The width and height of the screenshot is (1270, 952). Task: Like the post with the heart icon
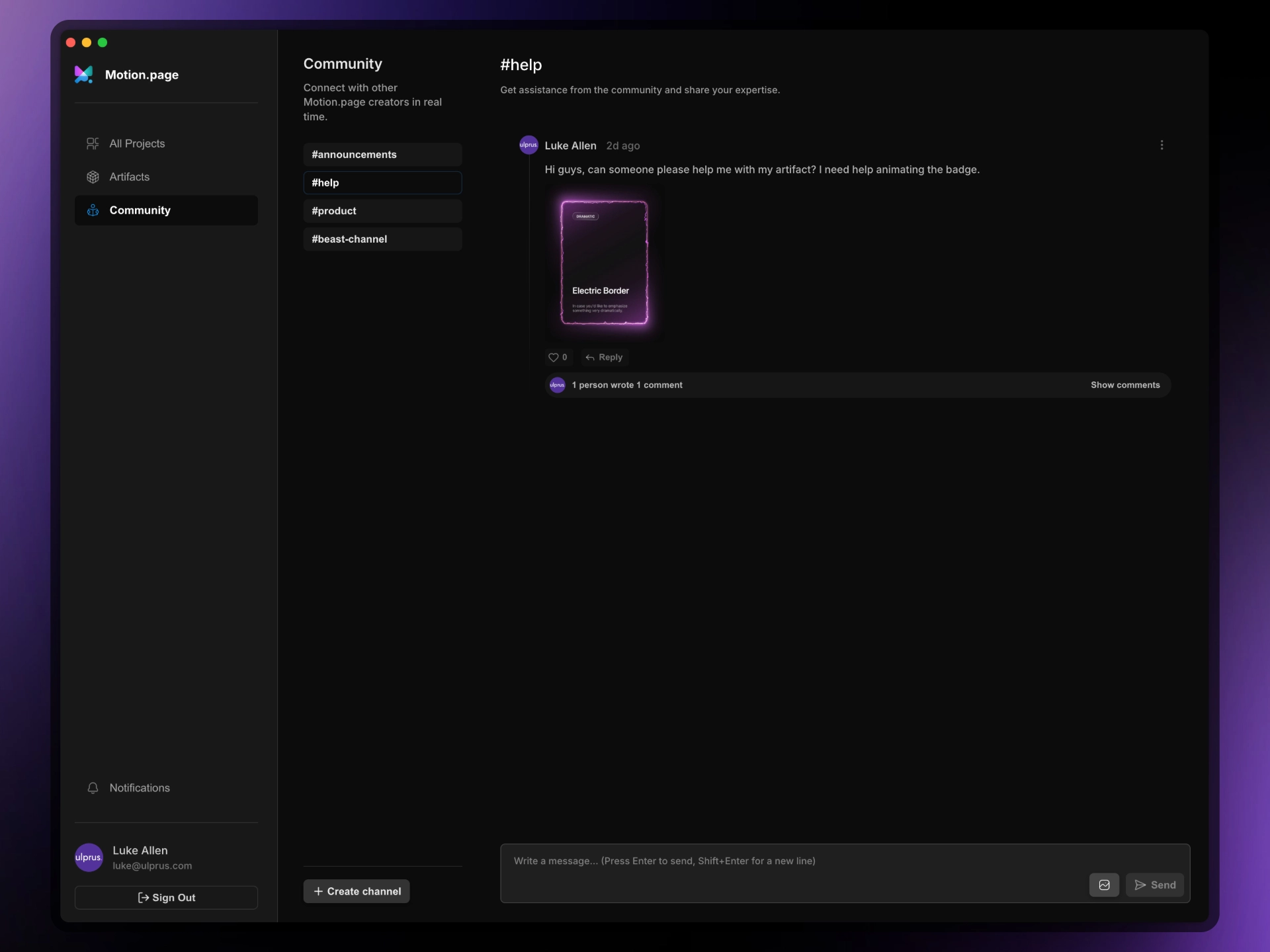point(554,358)
